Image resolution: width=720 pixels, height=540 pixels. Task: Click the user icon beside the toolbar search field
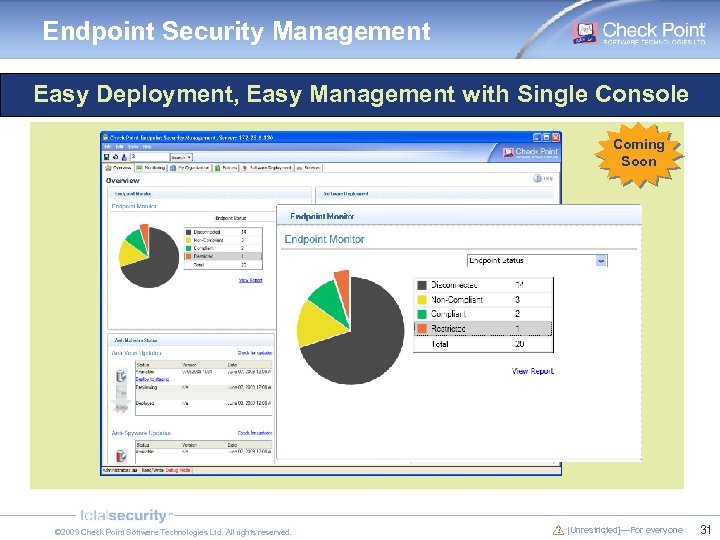124,157
